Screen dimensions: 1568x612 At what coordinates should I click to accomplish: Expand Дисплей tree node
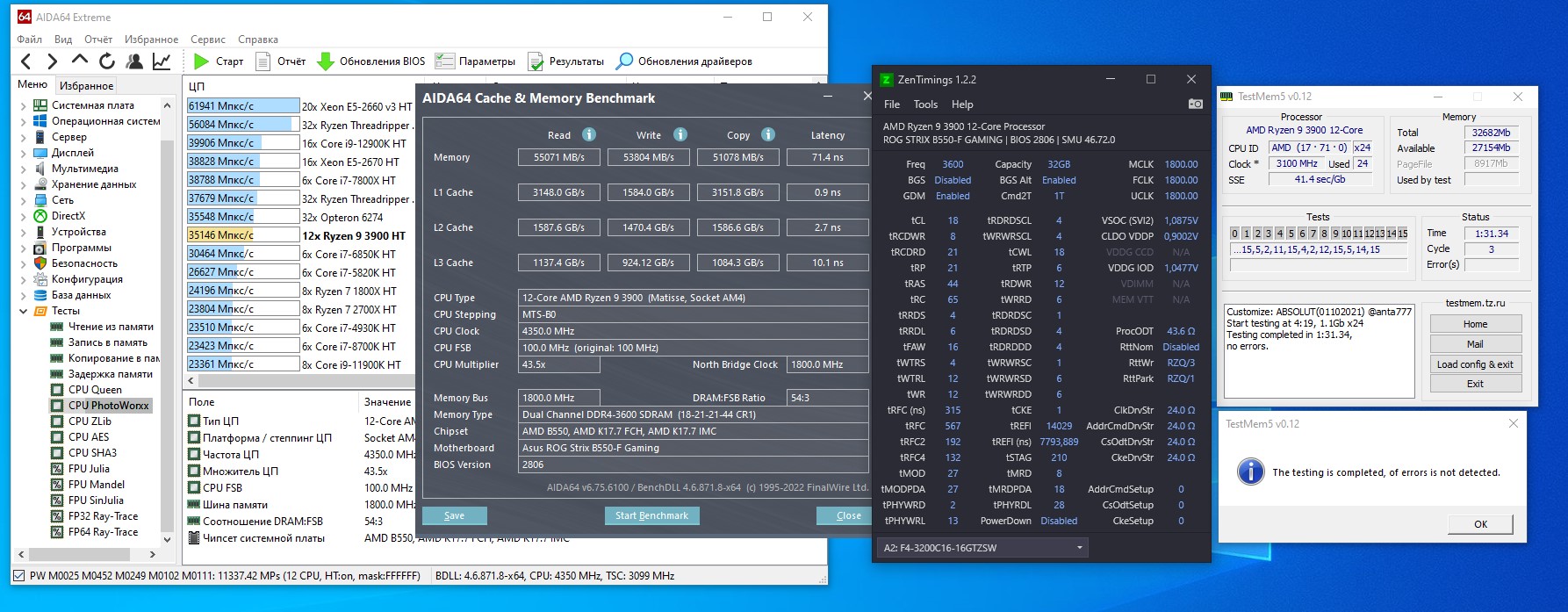[x=23, y=153]
